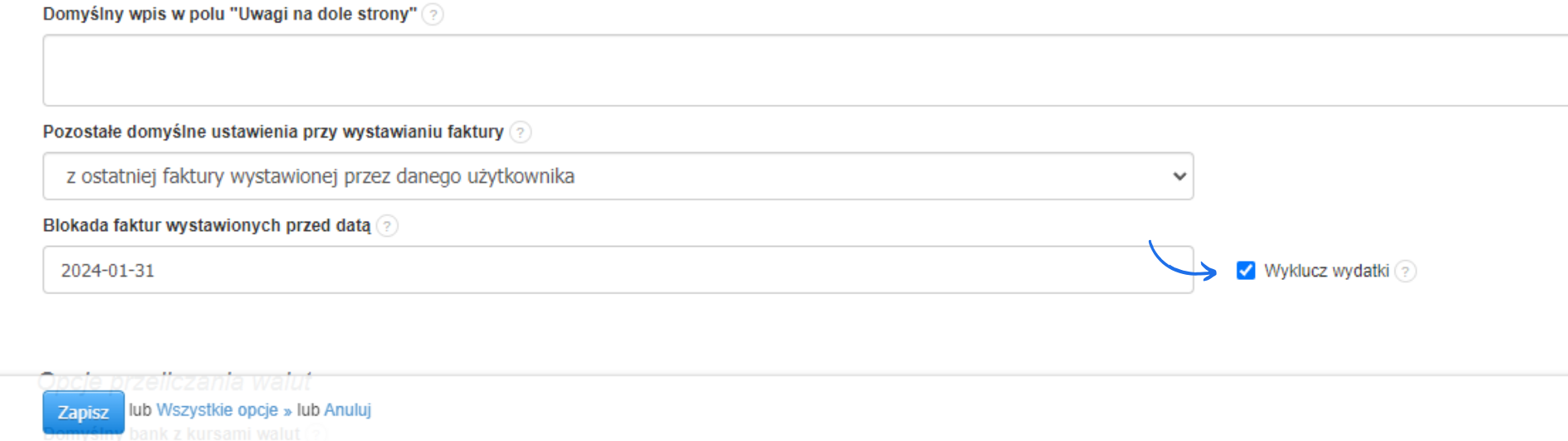
Task: Click the "Blokada faktur wystawionych przed datą" label
Action: pos(207,226)
